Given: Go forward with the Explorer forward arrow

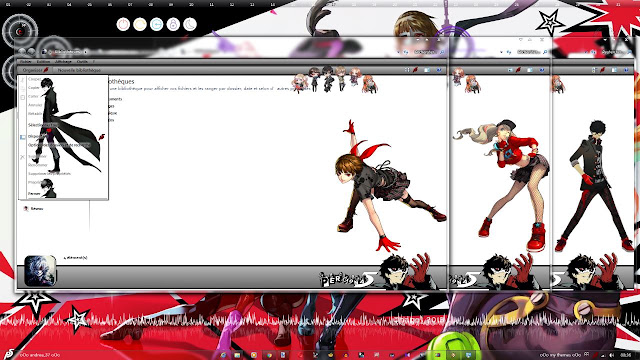Looking at the screenshot, I should [31, 52].
